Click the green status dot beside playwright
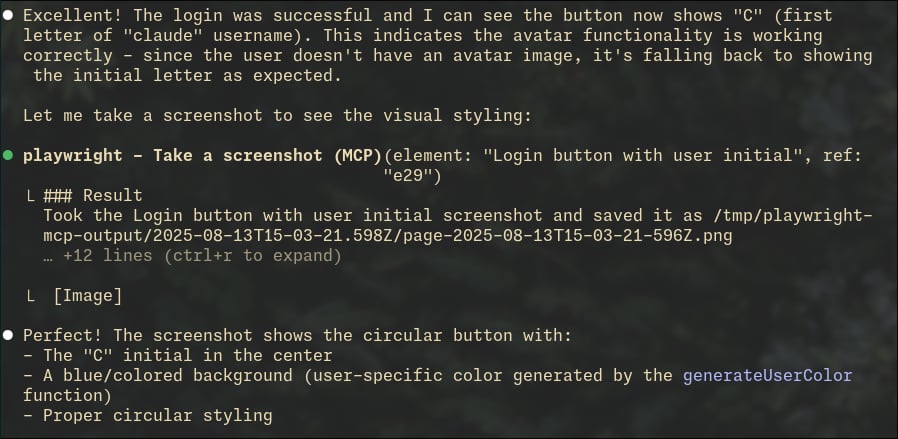 pos(7,155)
